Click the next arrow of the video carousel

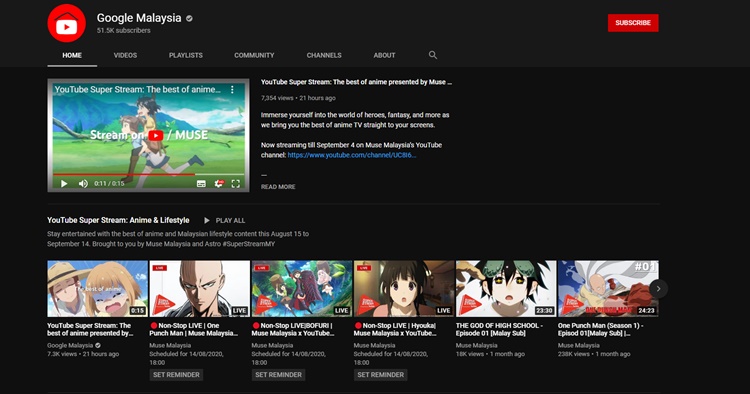[658, 289]
